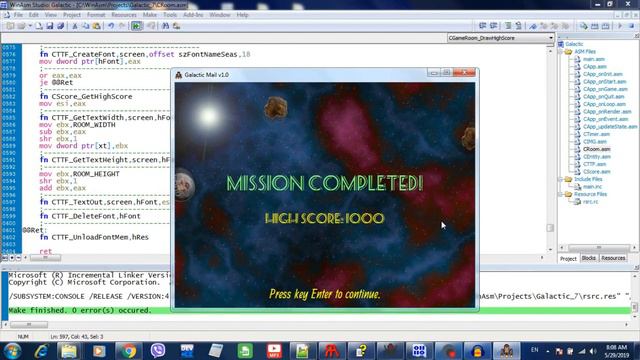Click the Copy icon in toolbar

[x=86, y=26]
